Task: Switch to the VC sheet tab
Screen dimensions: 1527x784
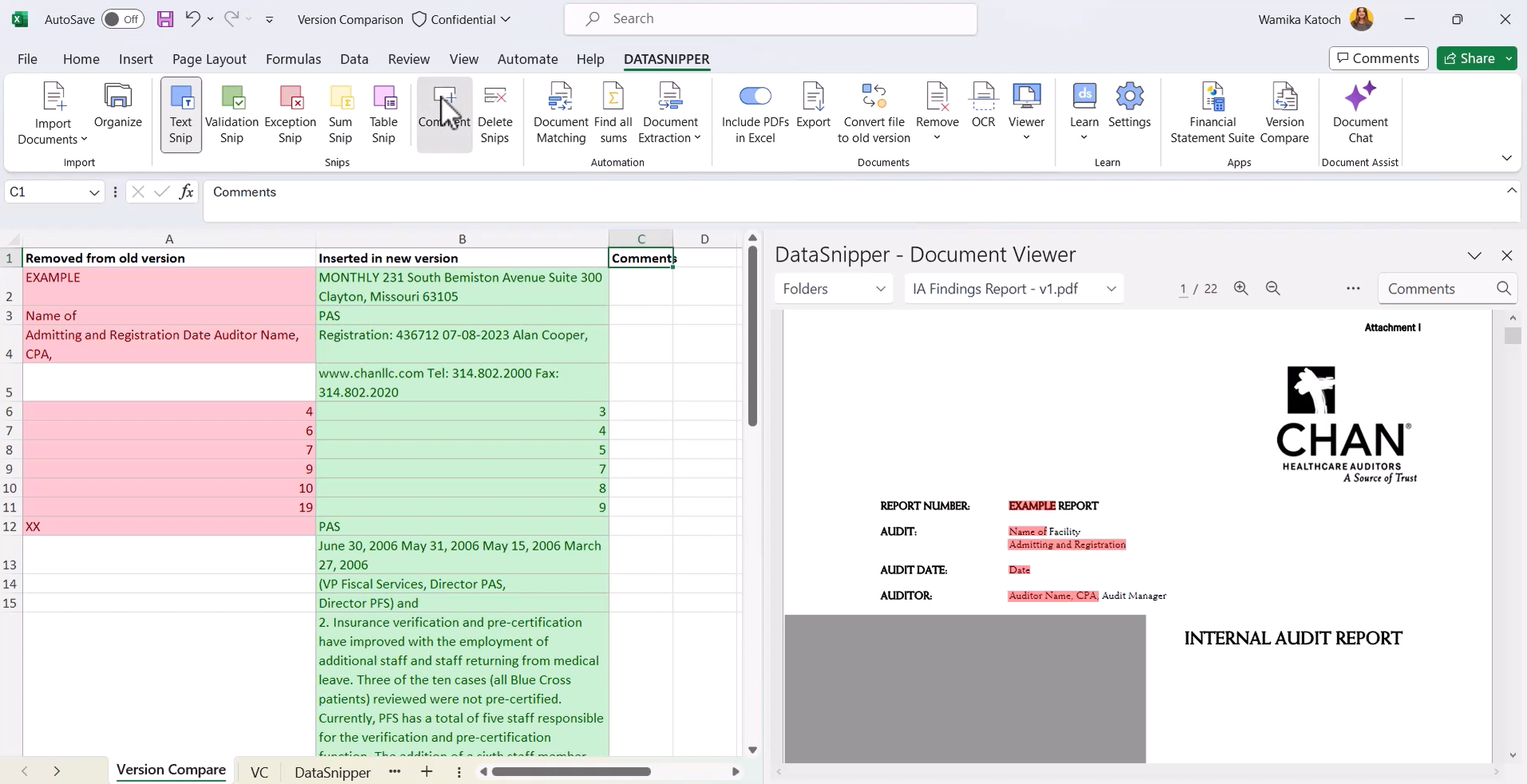Action: pos(259,770)
